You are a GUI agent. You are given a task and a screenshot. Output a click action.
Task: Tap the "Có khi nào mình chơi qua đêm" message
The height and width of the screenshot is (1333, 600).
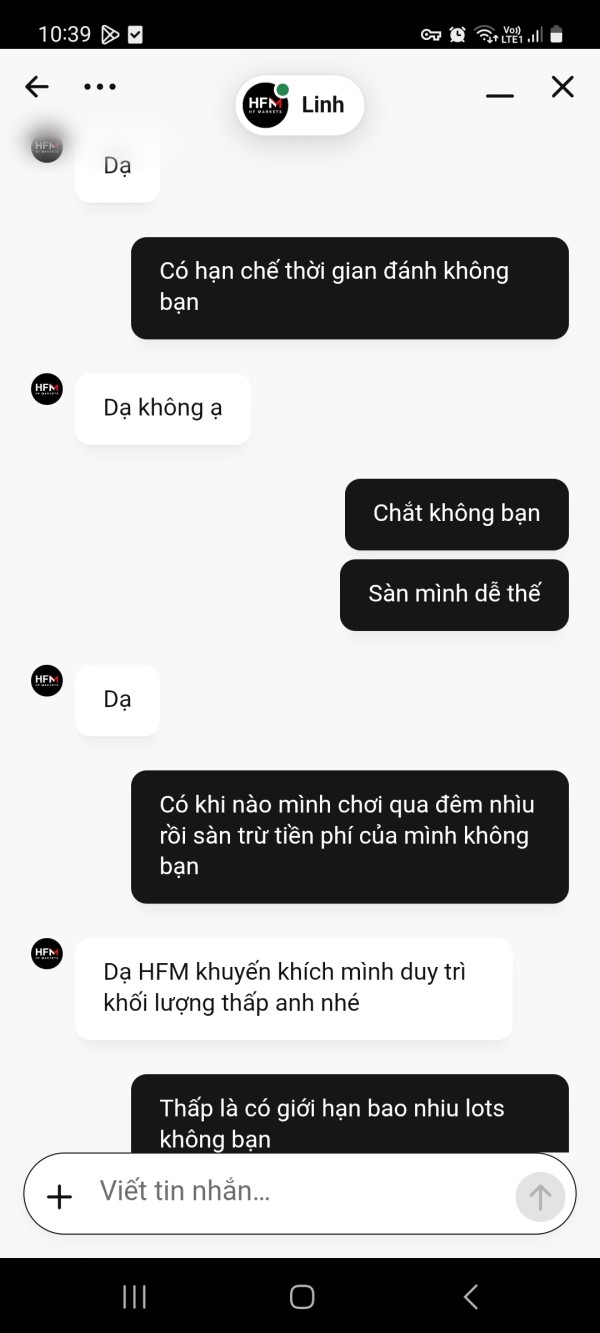pos(350,836)
